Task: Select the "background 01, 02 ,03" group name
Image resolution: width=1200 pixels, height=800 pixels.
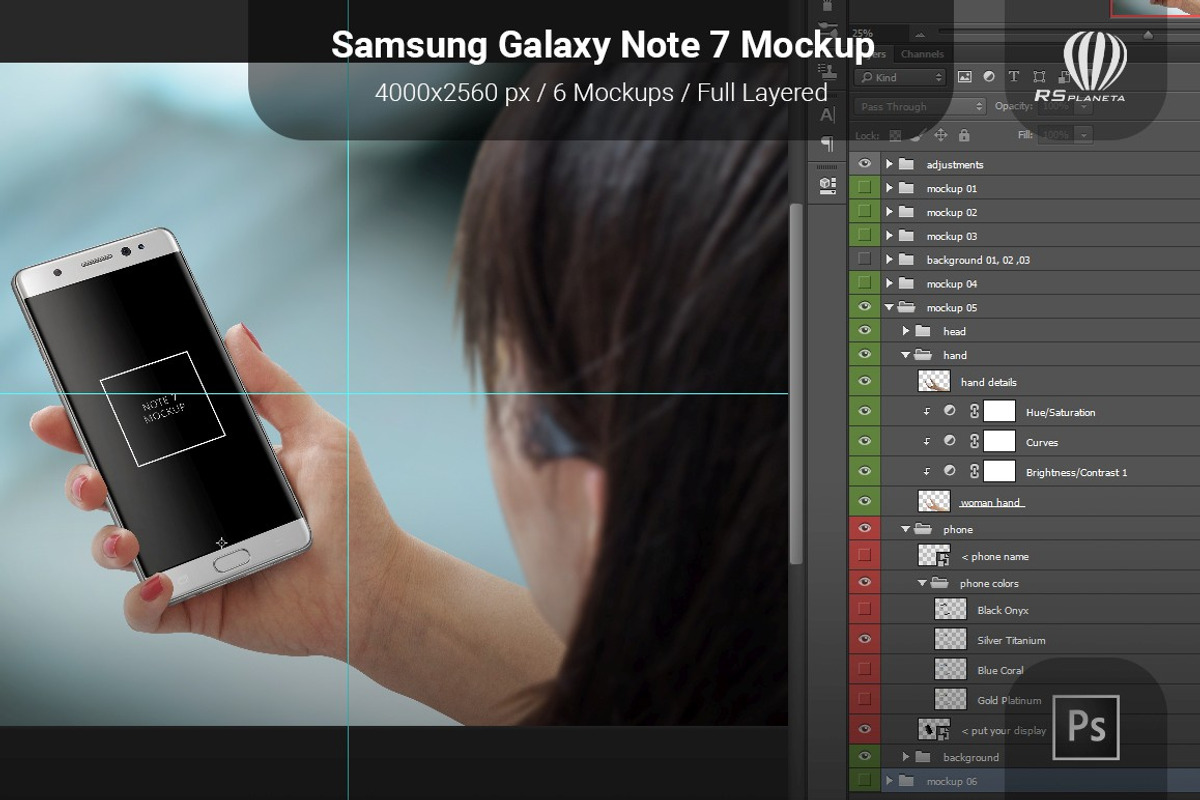Action: tap(978, 260)
